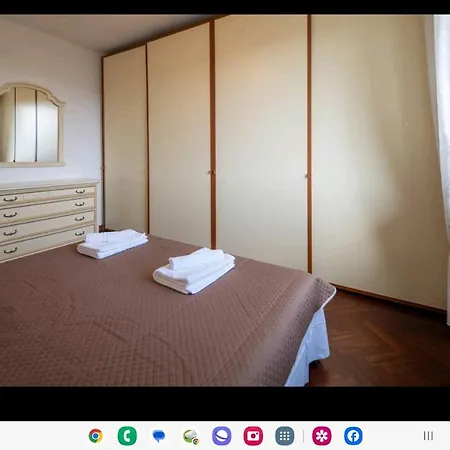This screenshot has width=450, height=450.
Task: Open the Facebook app
Action: click(x=353, y=436)
